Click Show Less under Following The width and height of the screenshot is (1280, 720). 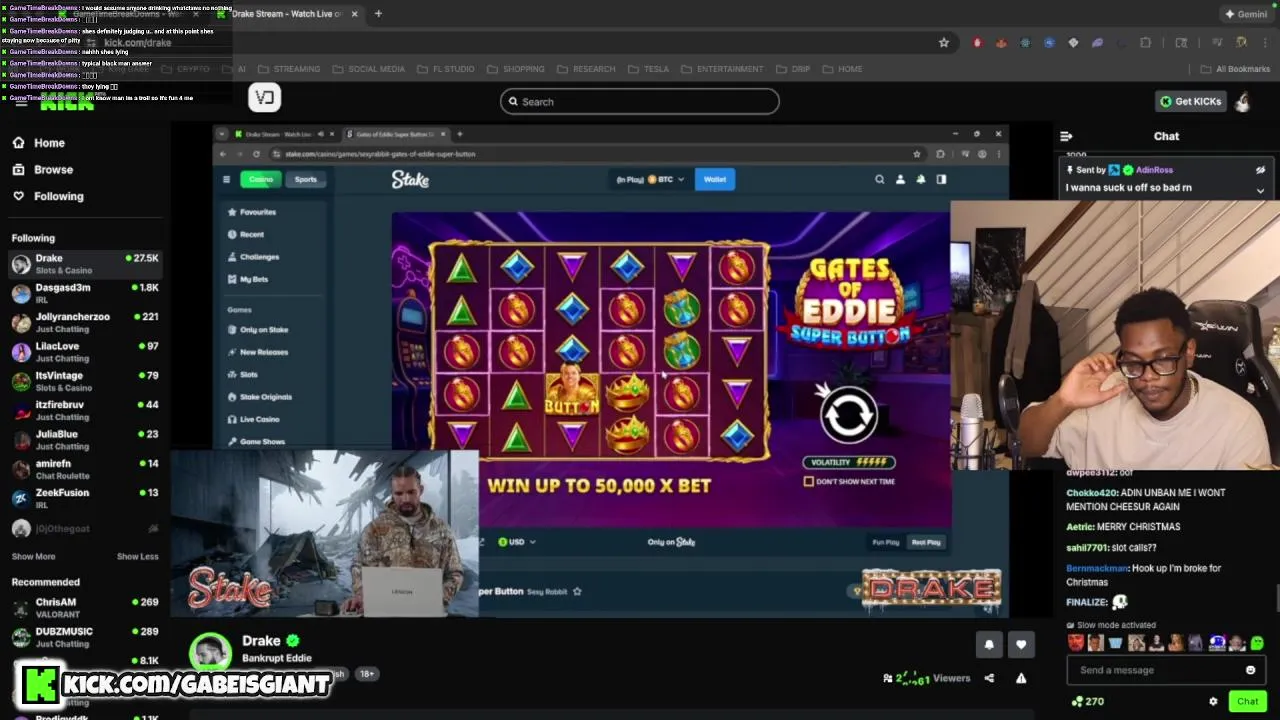[x=137, y=556]
